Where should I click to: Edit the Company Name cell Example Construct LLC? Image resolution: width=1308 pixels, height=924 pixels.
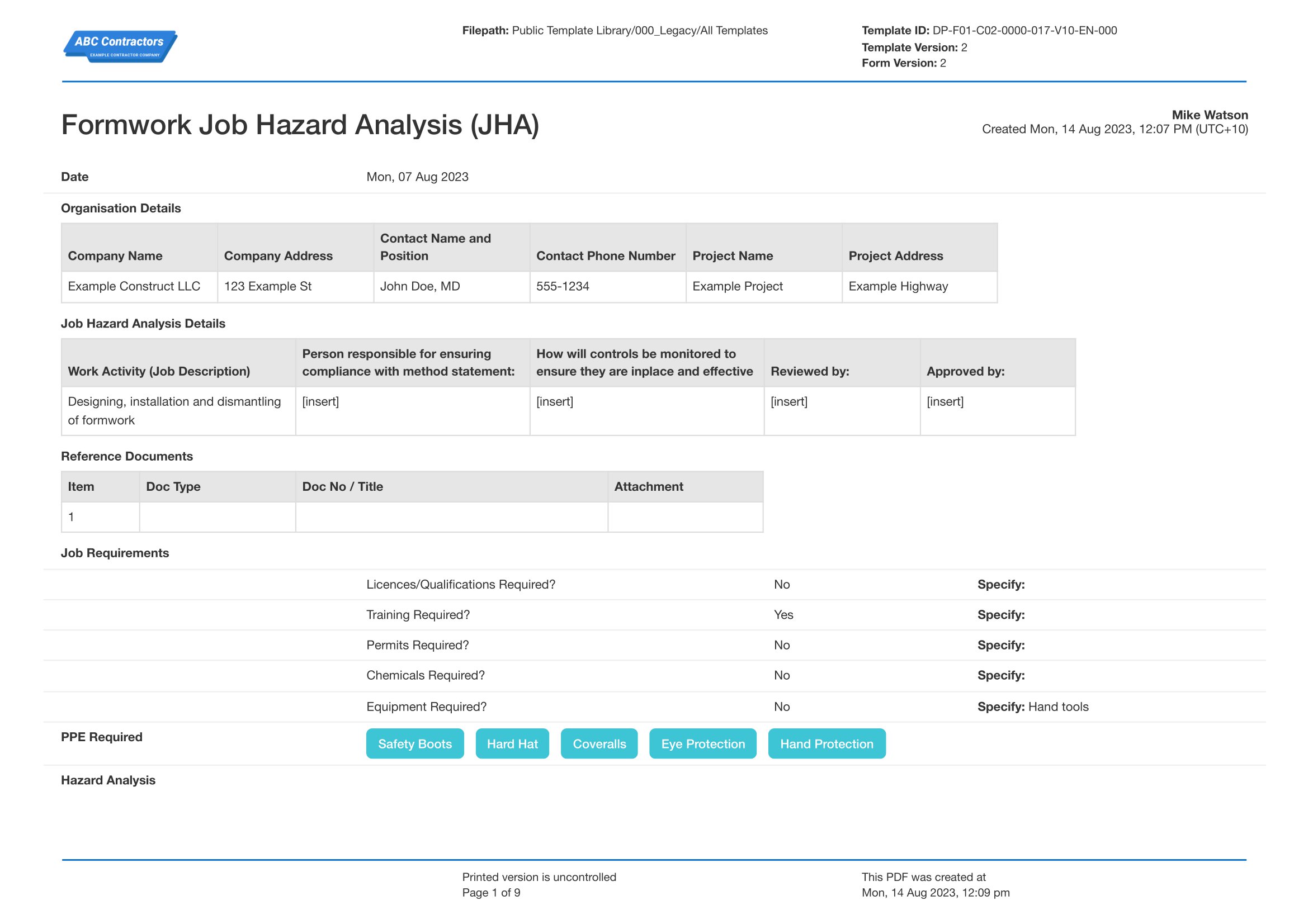pos(134,286)
